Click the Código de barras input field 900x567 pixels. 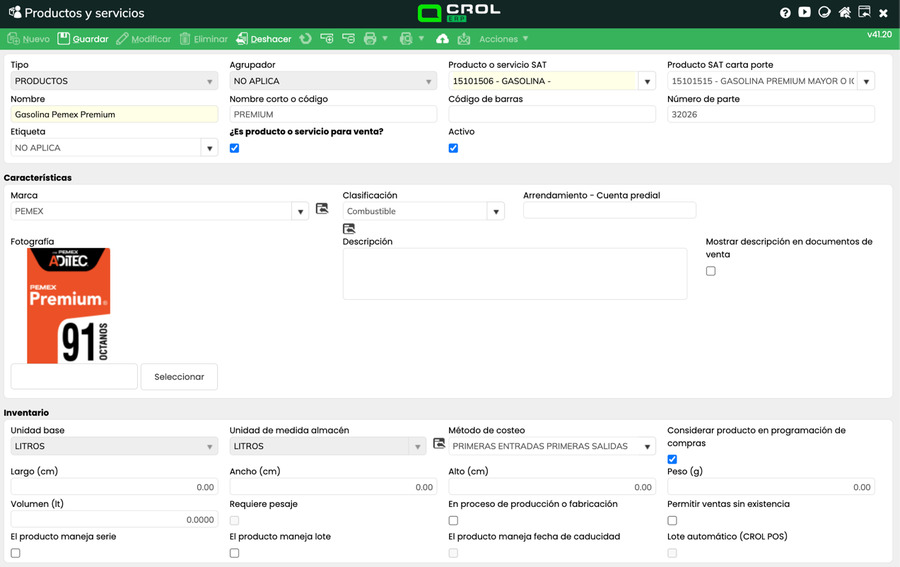click(x=552, y=115)
